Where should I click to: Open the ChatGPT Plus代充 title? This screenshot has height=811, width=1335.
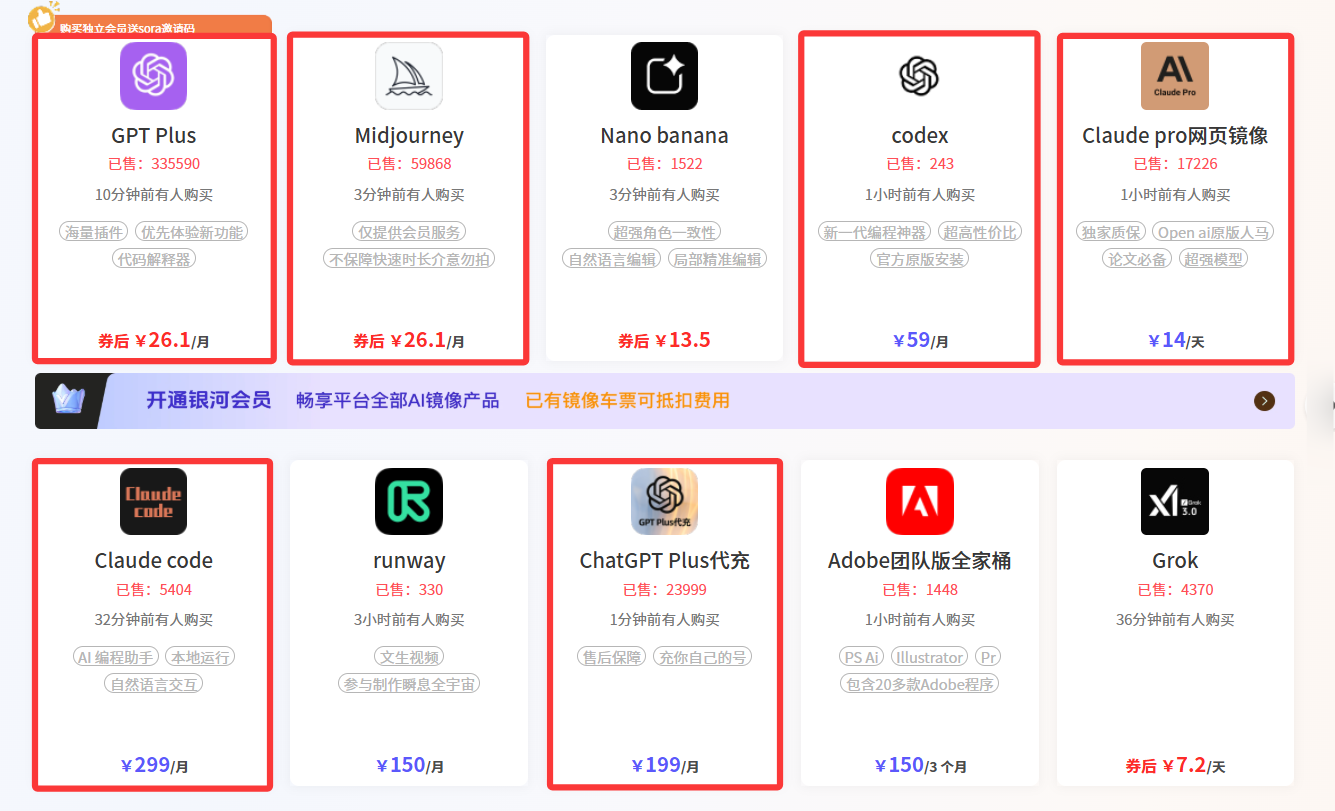point(664,561)
